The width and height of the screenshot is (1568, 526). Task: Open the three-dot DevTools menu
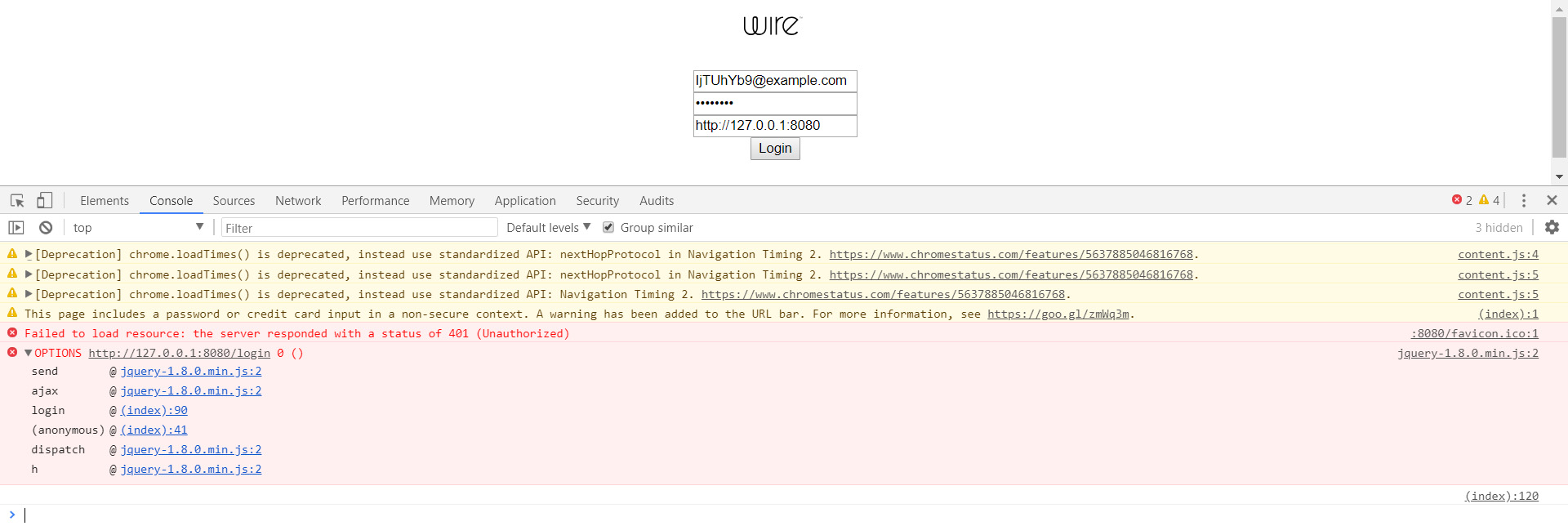click(x=1524, y=200)
